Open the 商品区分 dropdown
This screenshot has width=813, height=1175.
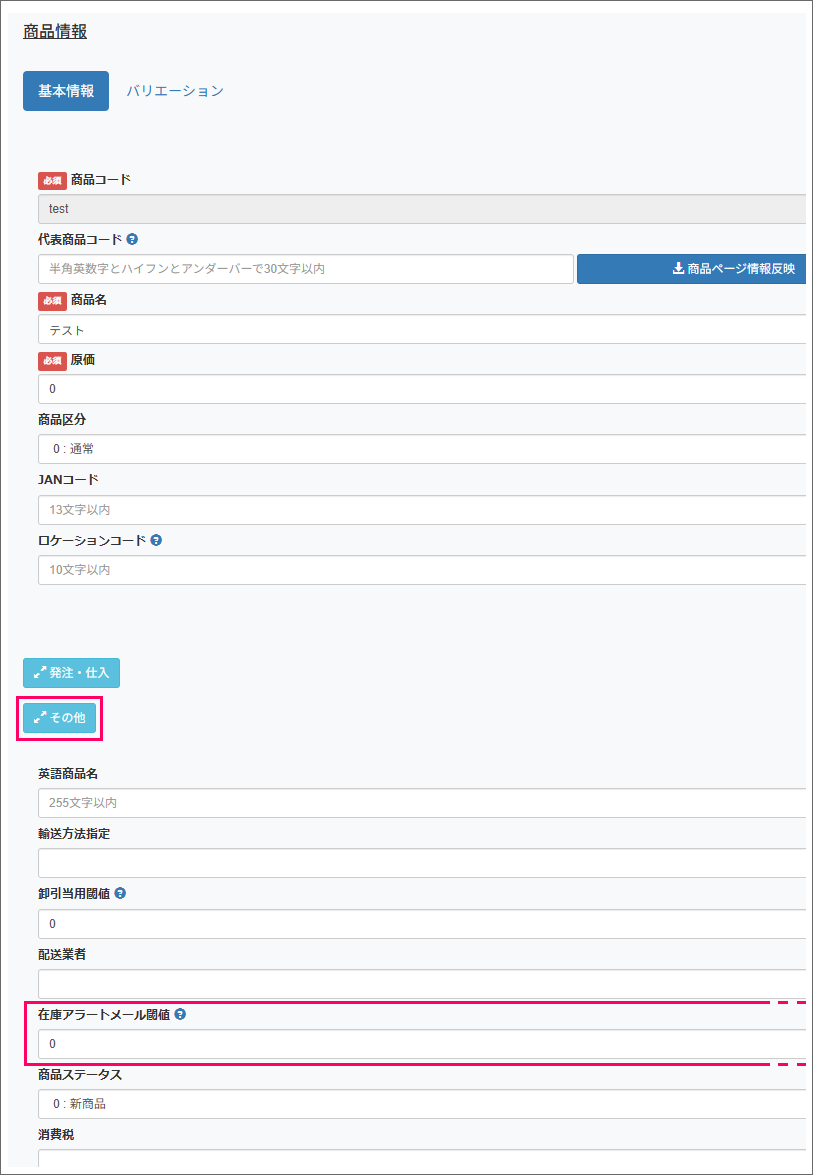(x=420, y=449)
